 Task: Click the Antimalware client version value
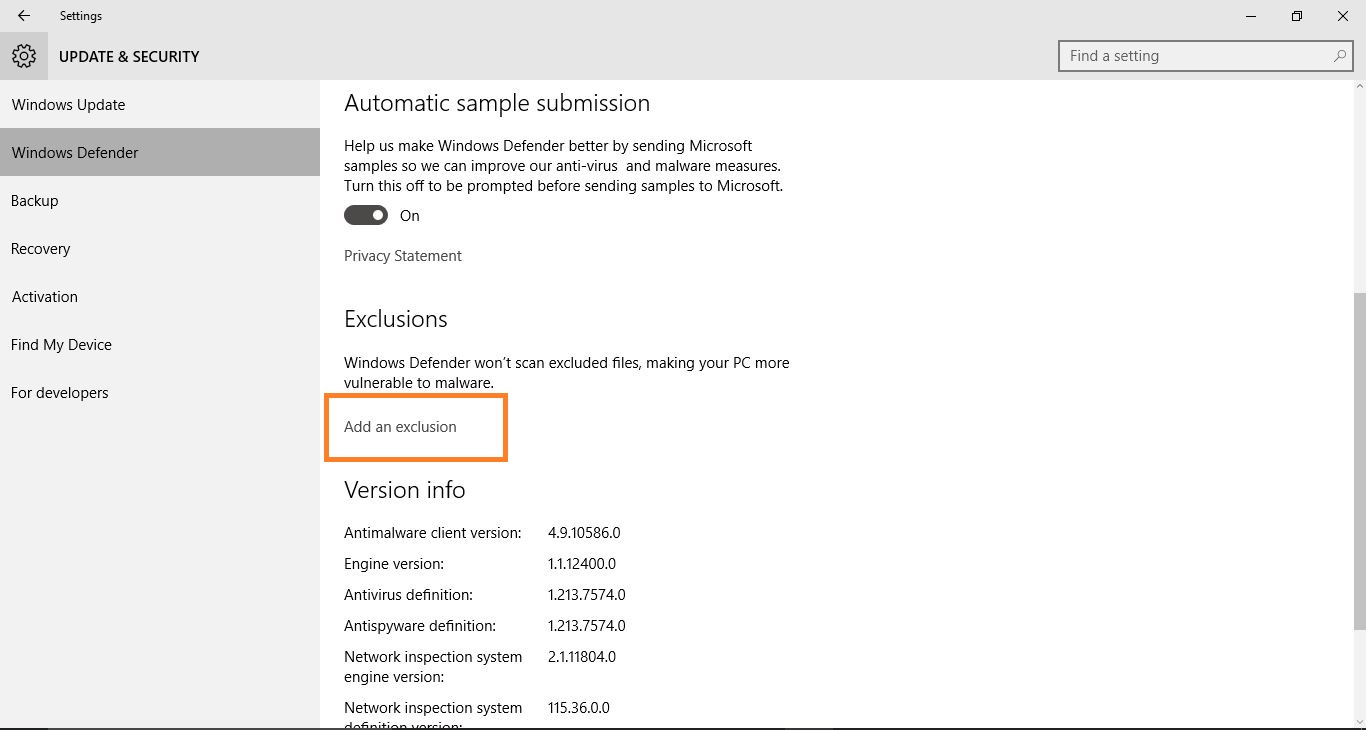pos(585,532)
